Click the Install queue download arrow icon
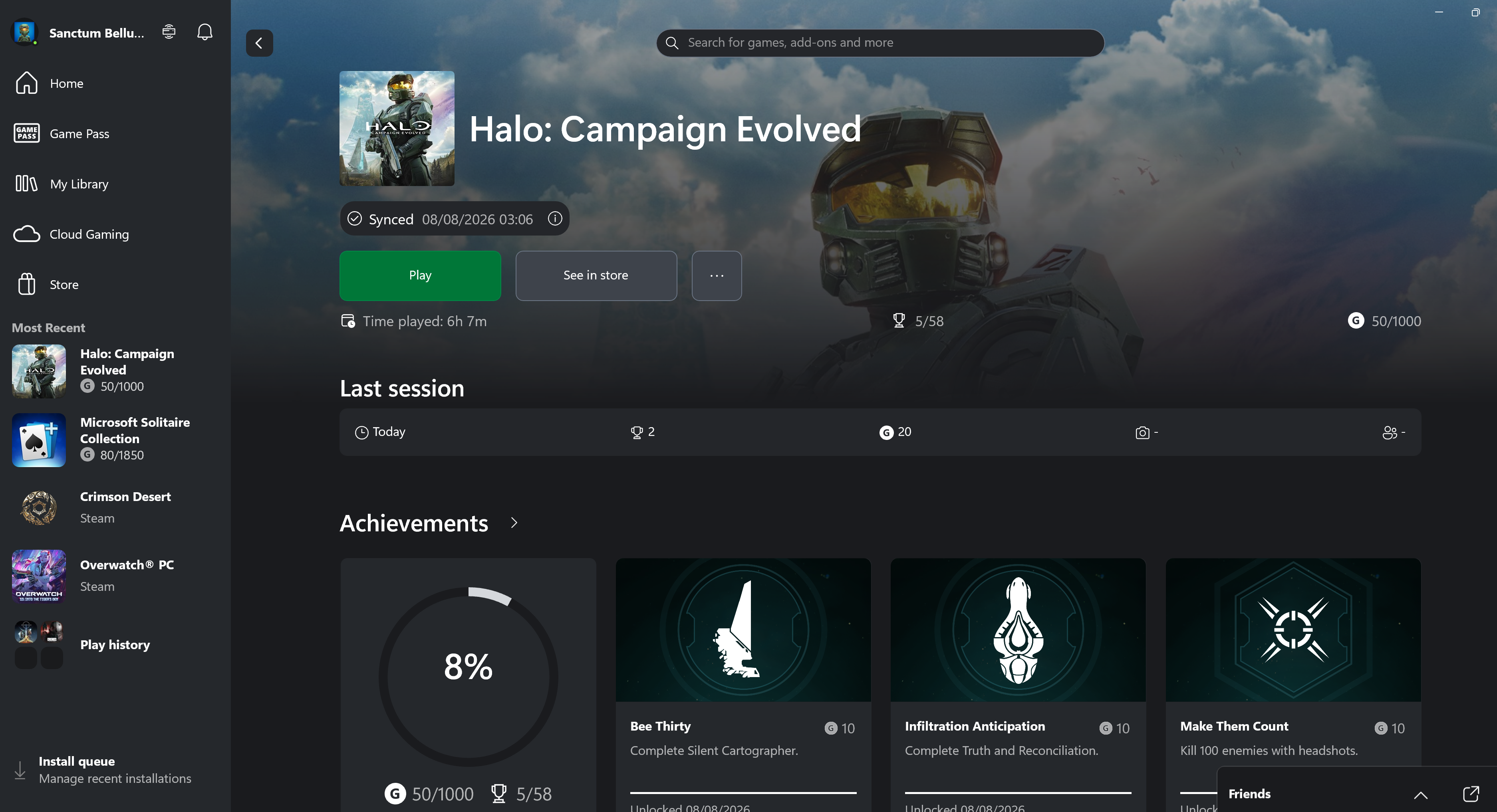 pos(20,770)
